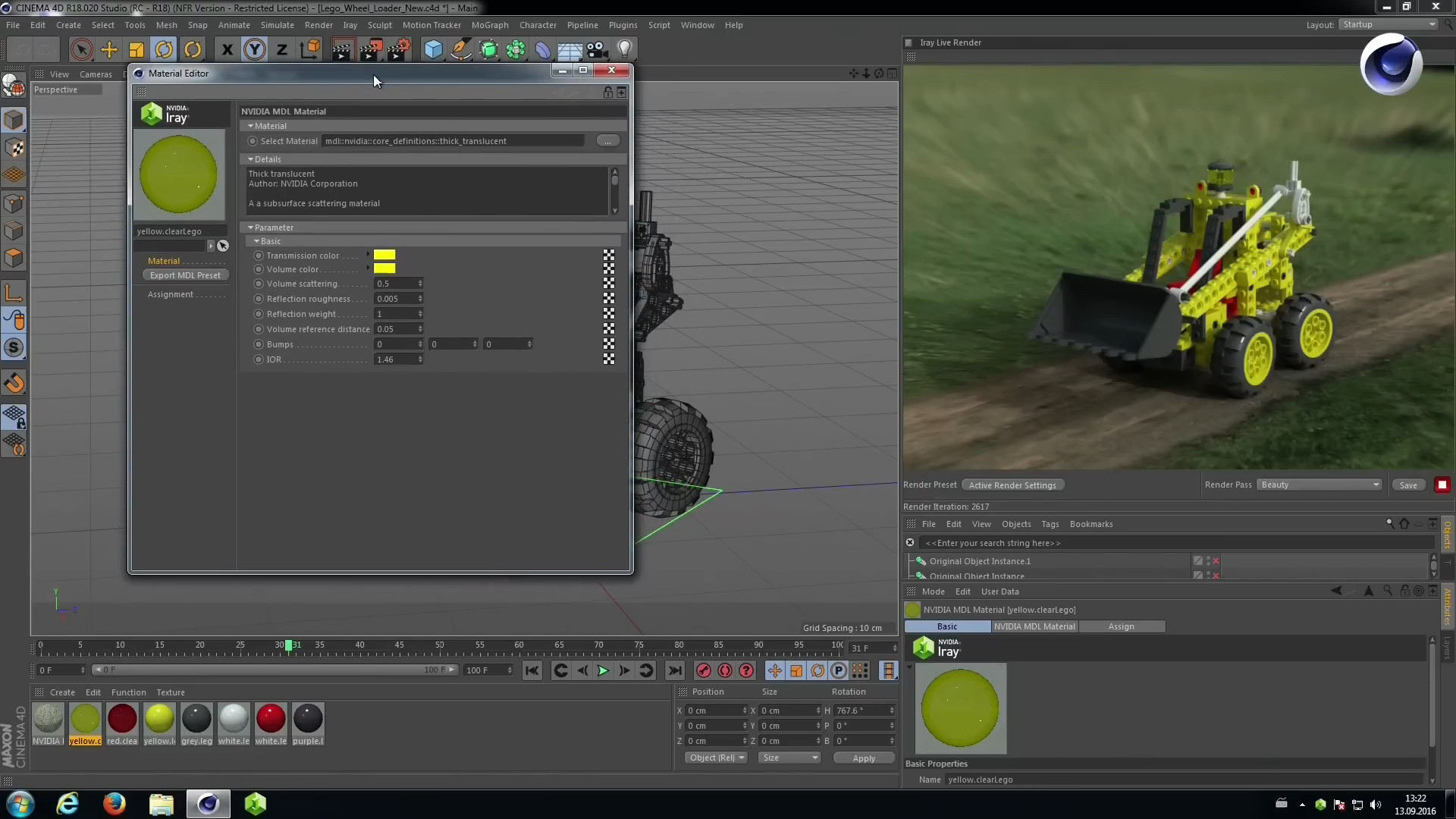Screen dimensions: 1456x819
Task: Select the Move tool in top toolbar
Action: coord(109,50)
